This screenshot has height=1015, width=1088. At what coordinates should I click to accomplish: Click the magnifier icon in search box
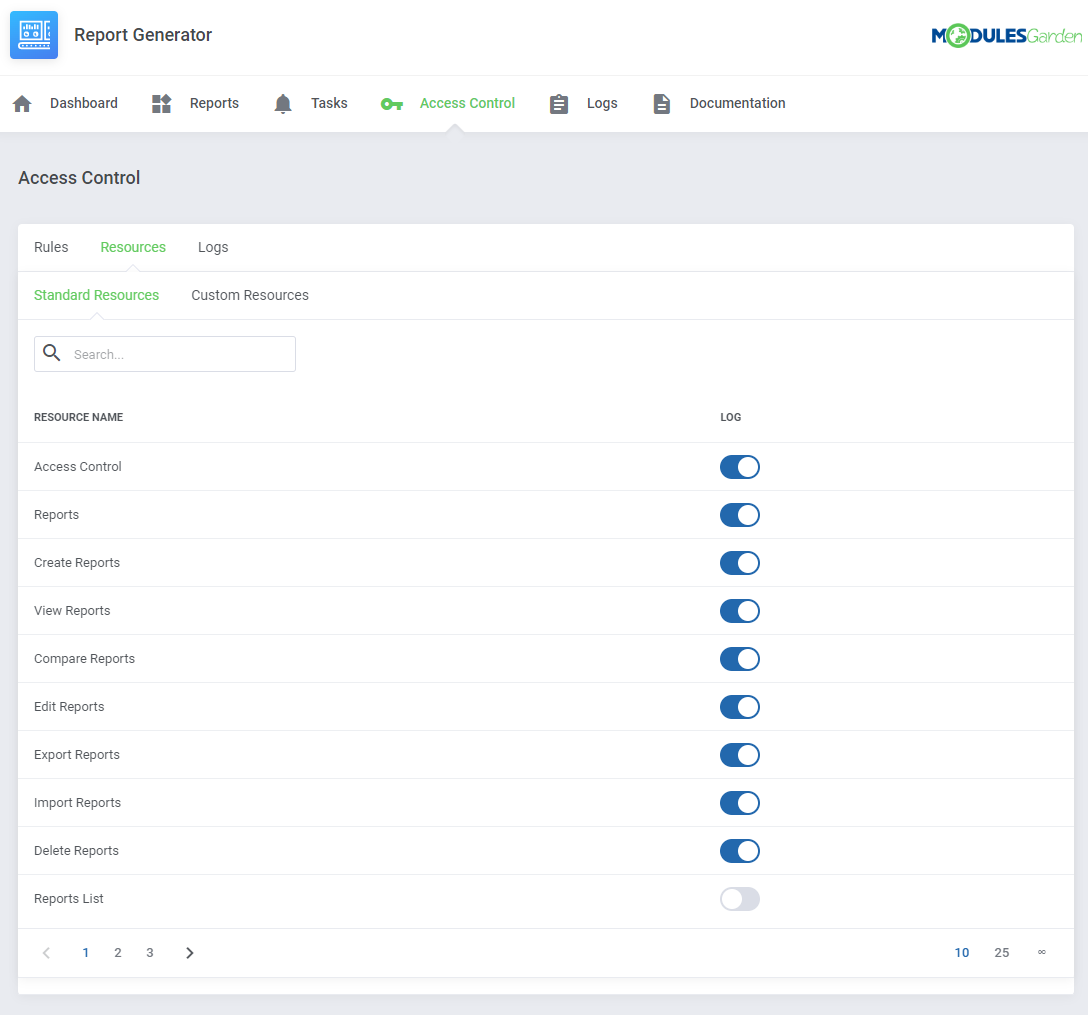(x=52, y=353)
